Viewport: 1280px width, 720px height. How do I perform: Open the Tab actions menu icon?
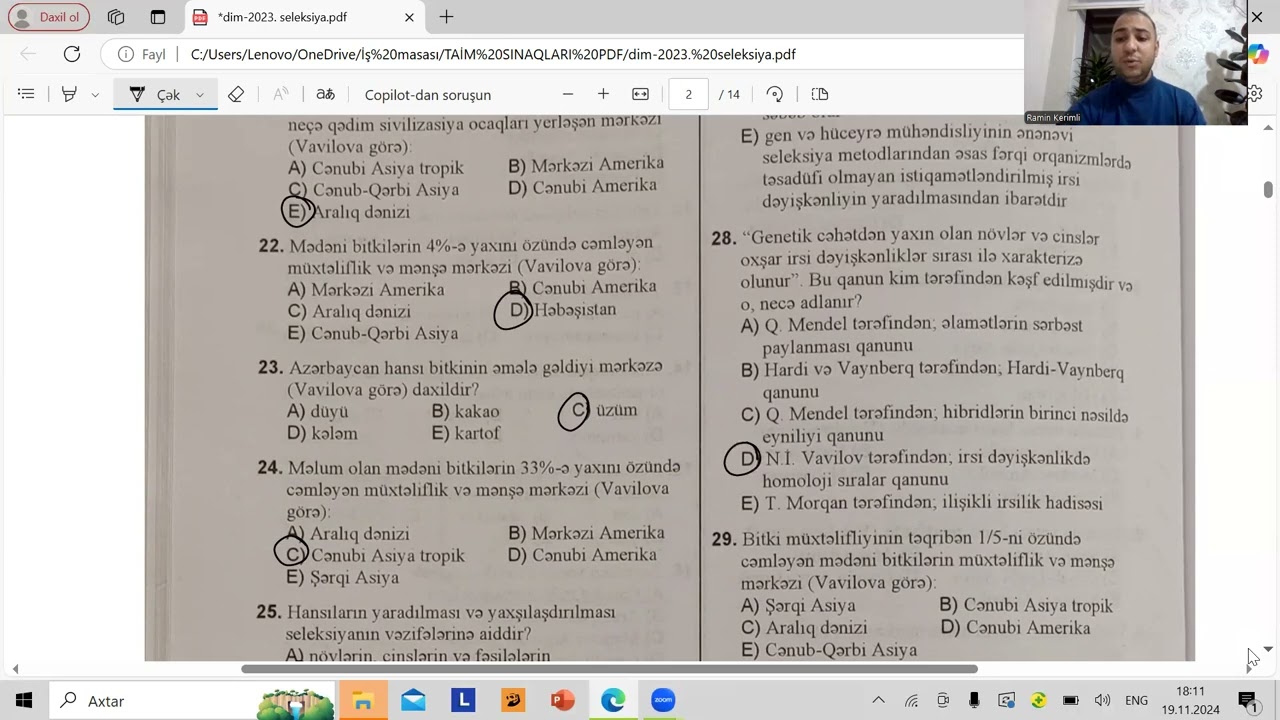point(158,17)
